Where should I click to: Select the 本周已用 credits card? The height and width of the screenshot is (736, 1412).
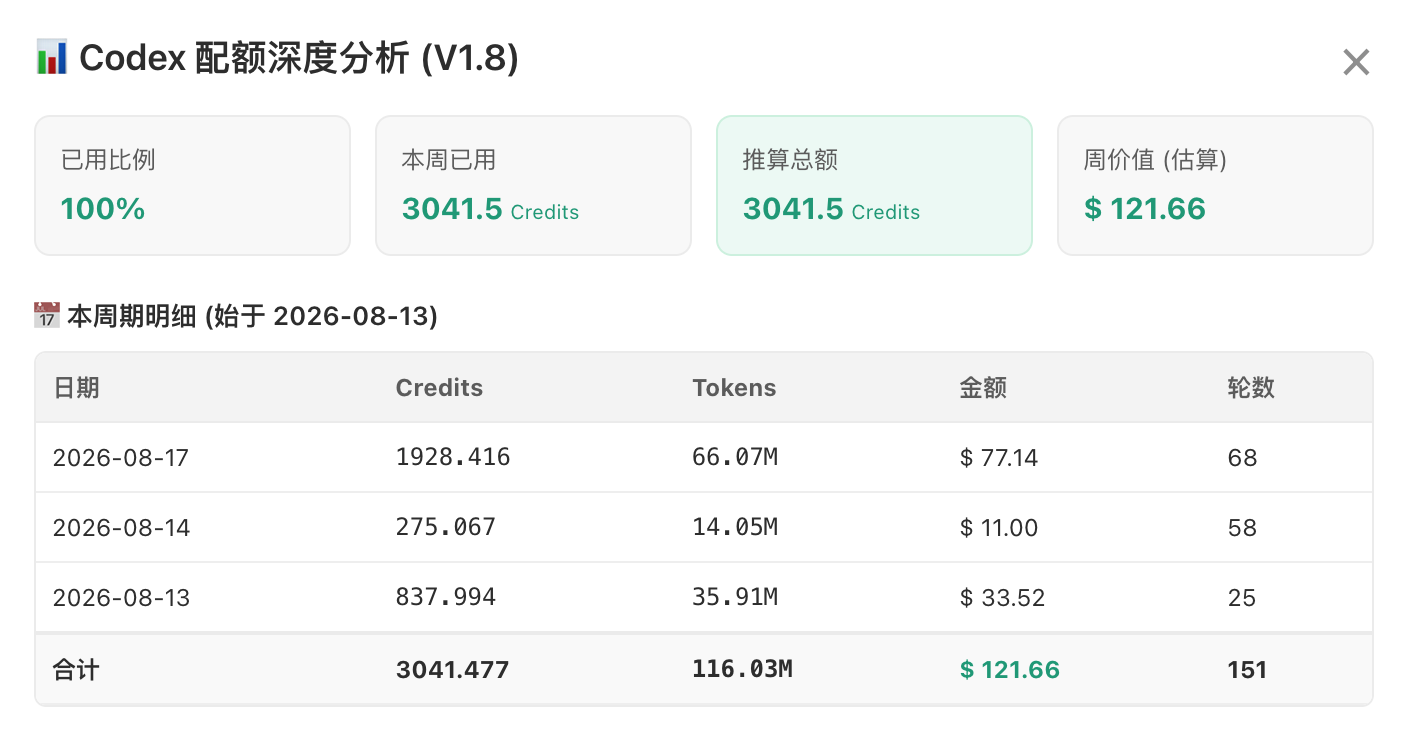point(533,186)
